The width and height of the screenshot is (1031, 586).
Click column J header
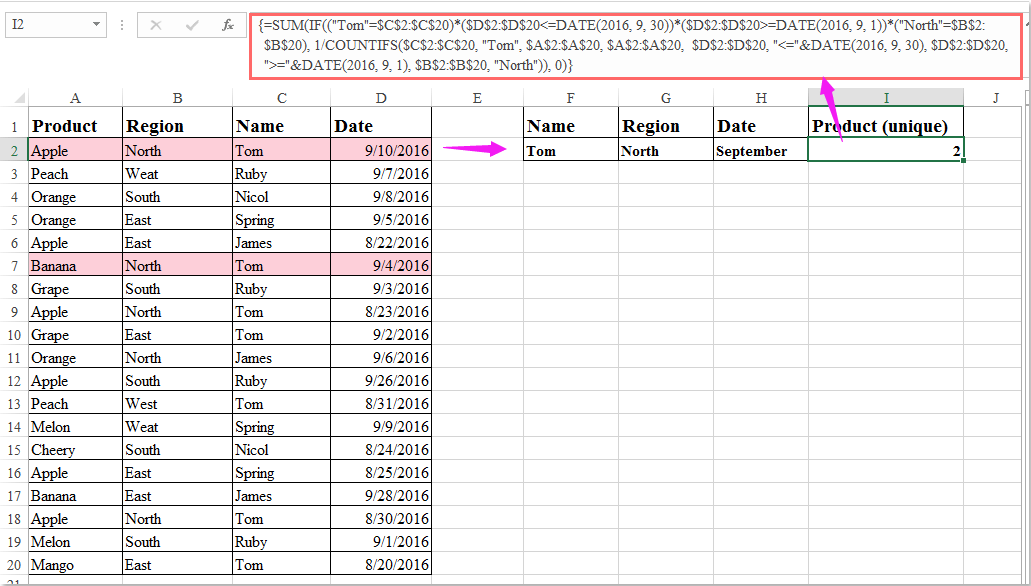995,97
